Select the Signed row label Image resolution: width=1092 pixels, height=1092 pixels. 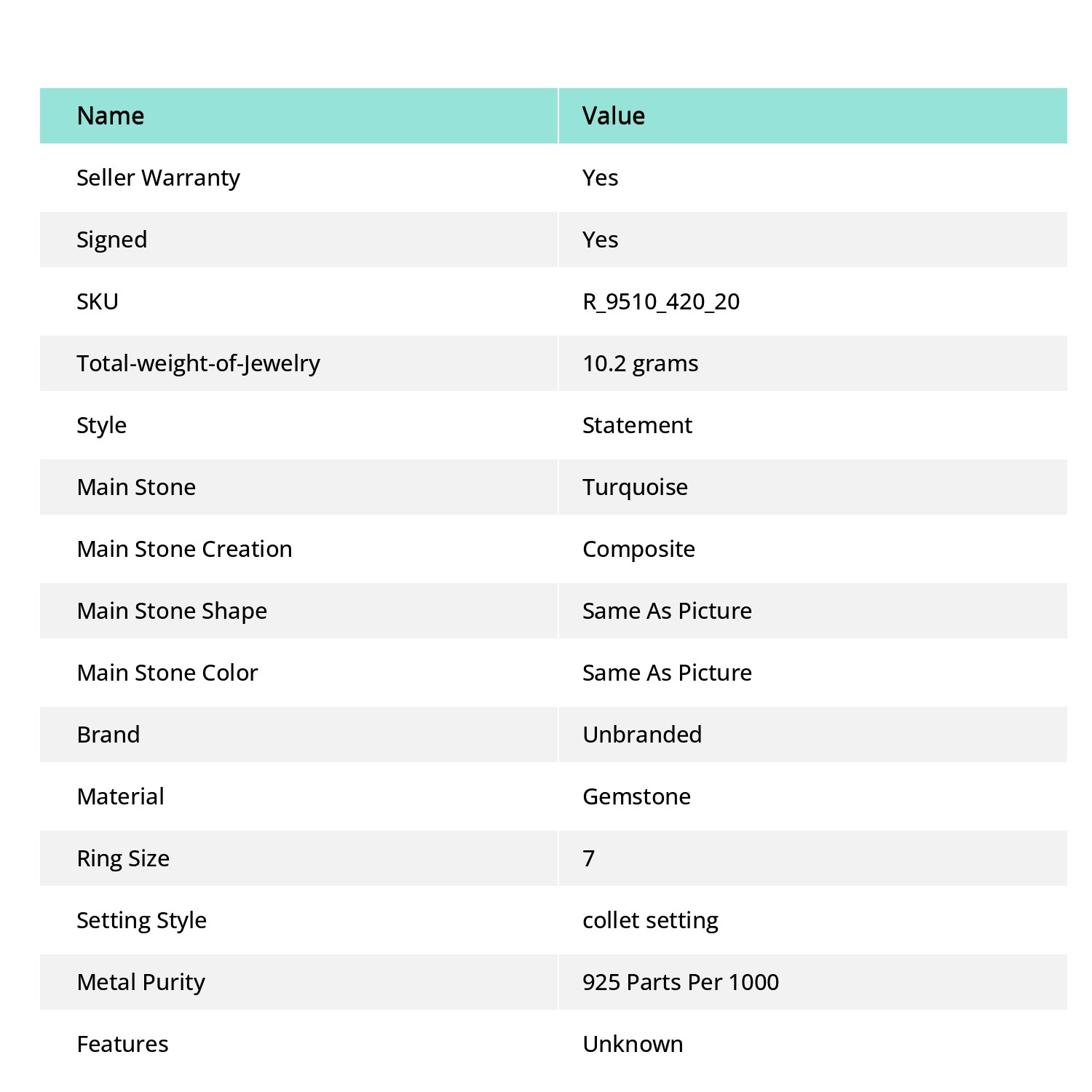[112, 240]
